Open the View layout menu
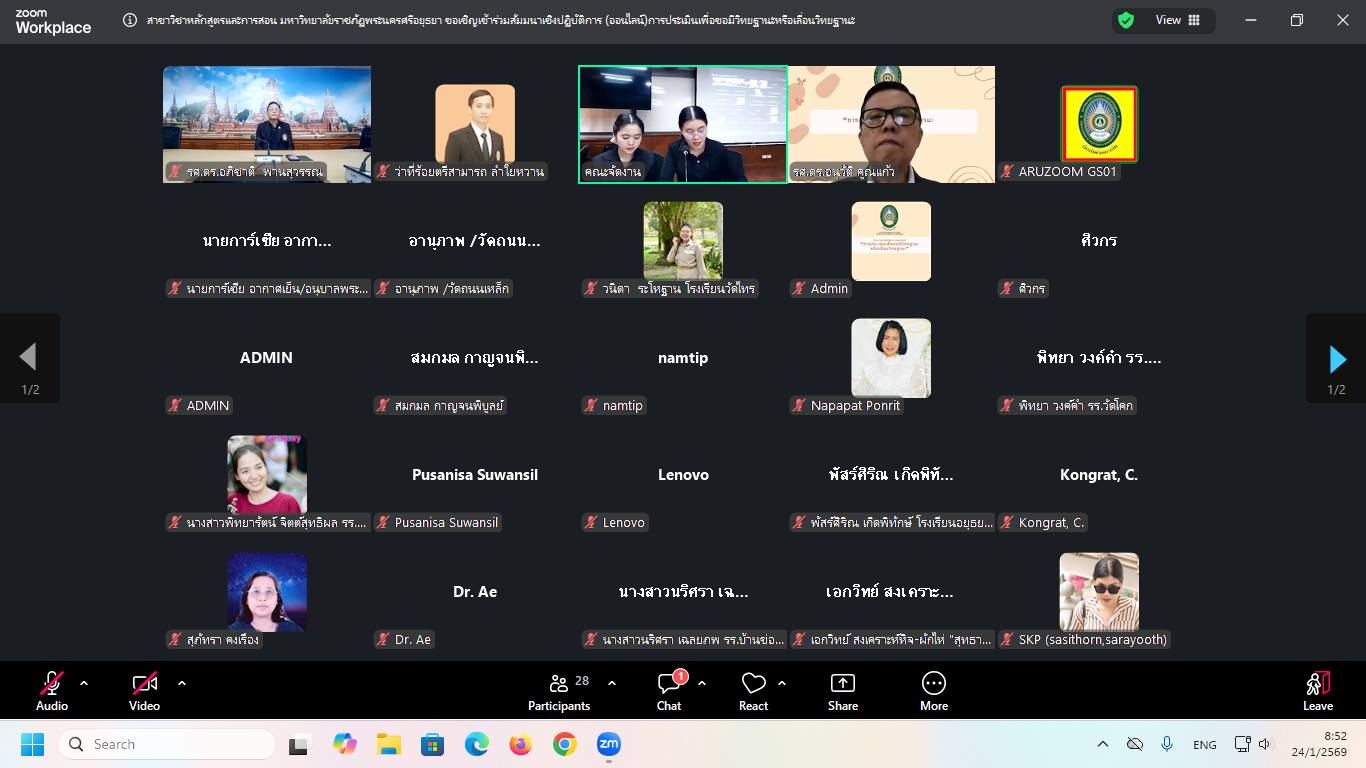This screenshot has height=768, width=1366. tap(1179, 20)
